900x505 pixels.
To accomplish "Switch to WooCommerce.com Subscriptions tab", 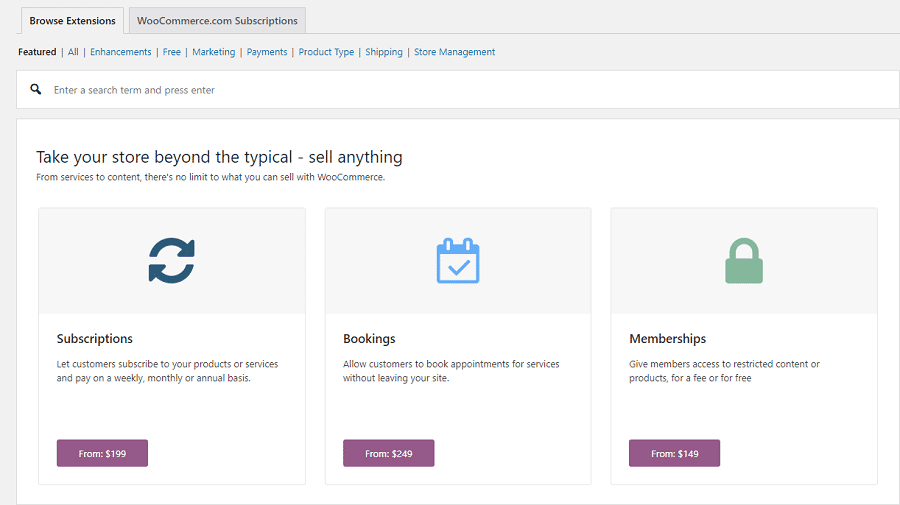I will (x=217, y=20).
